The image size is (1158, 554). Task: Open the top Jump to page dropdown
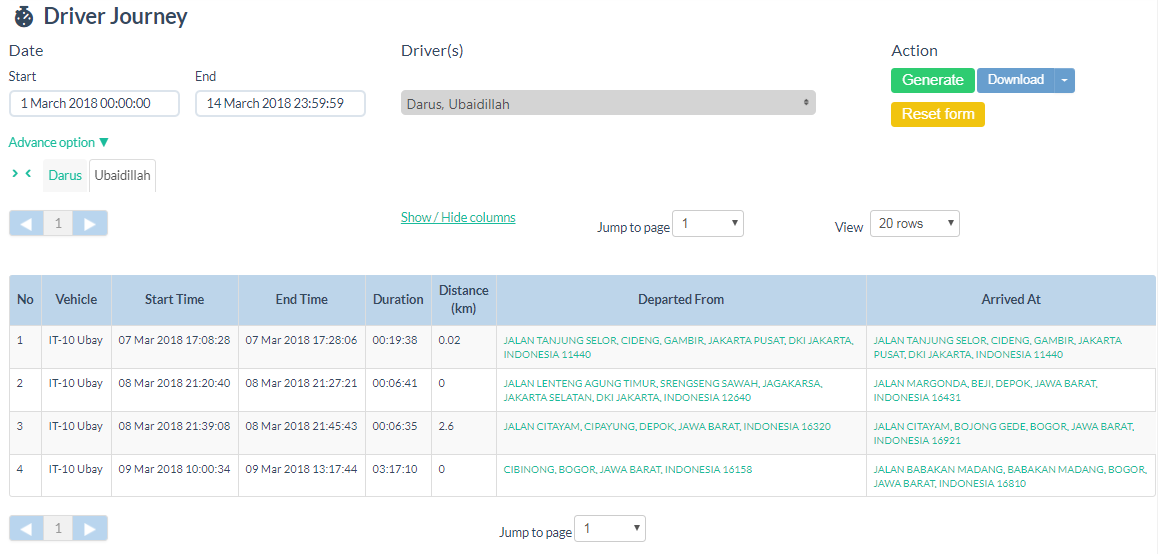click(708, 224)
